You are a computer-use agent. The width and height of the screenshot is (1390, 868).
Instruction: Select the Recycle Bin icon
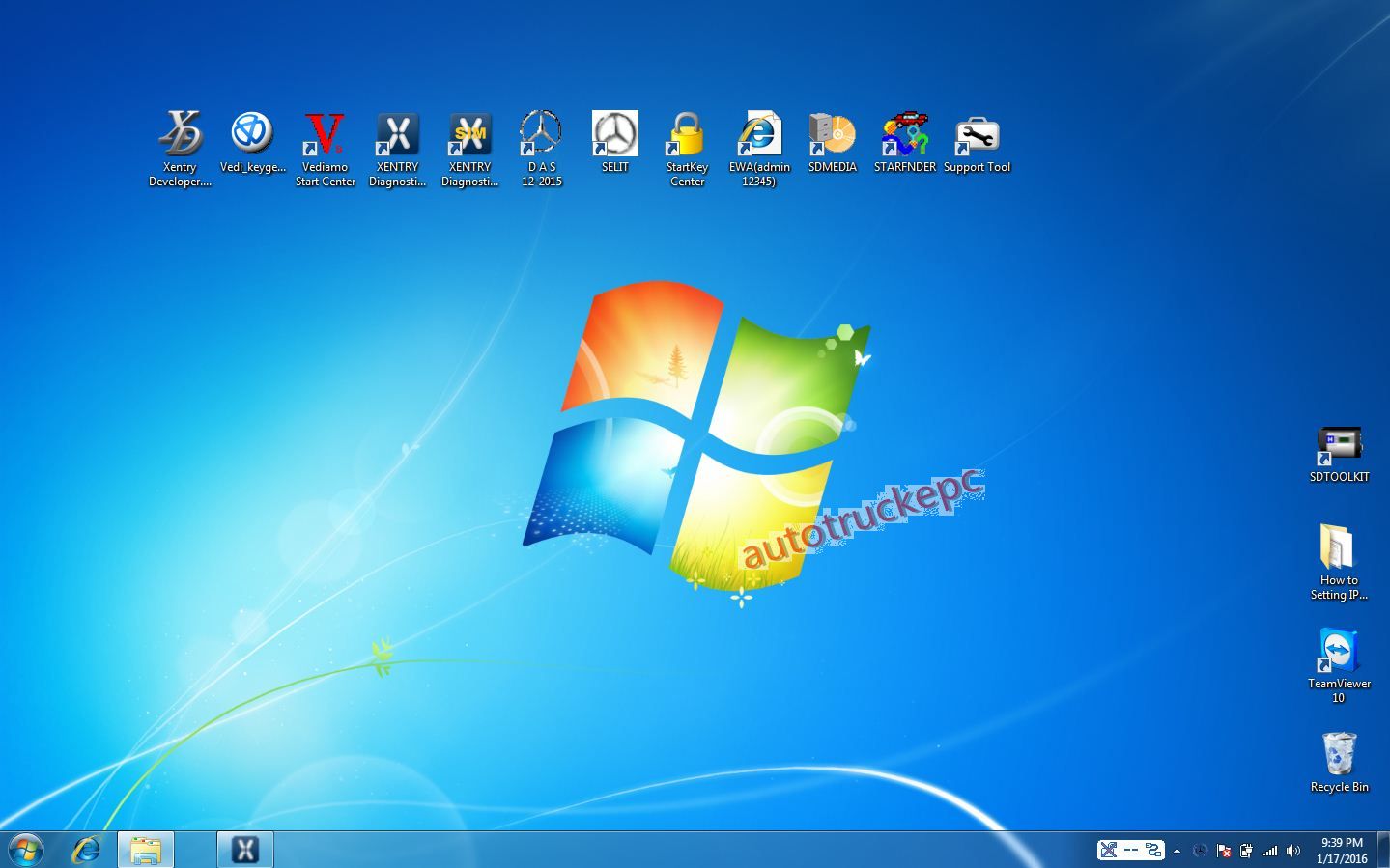1339,763
